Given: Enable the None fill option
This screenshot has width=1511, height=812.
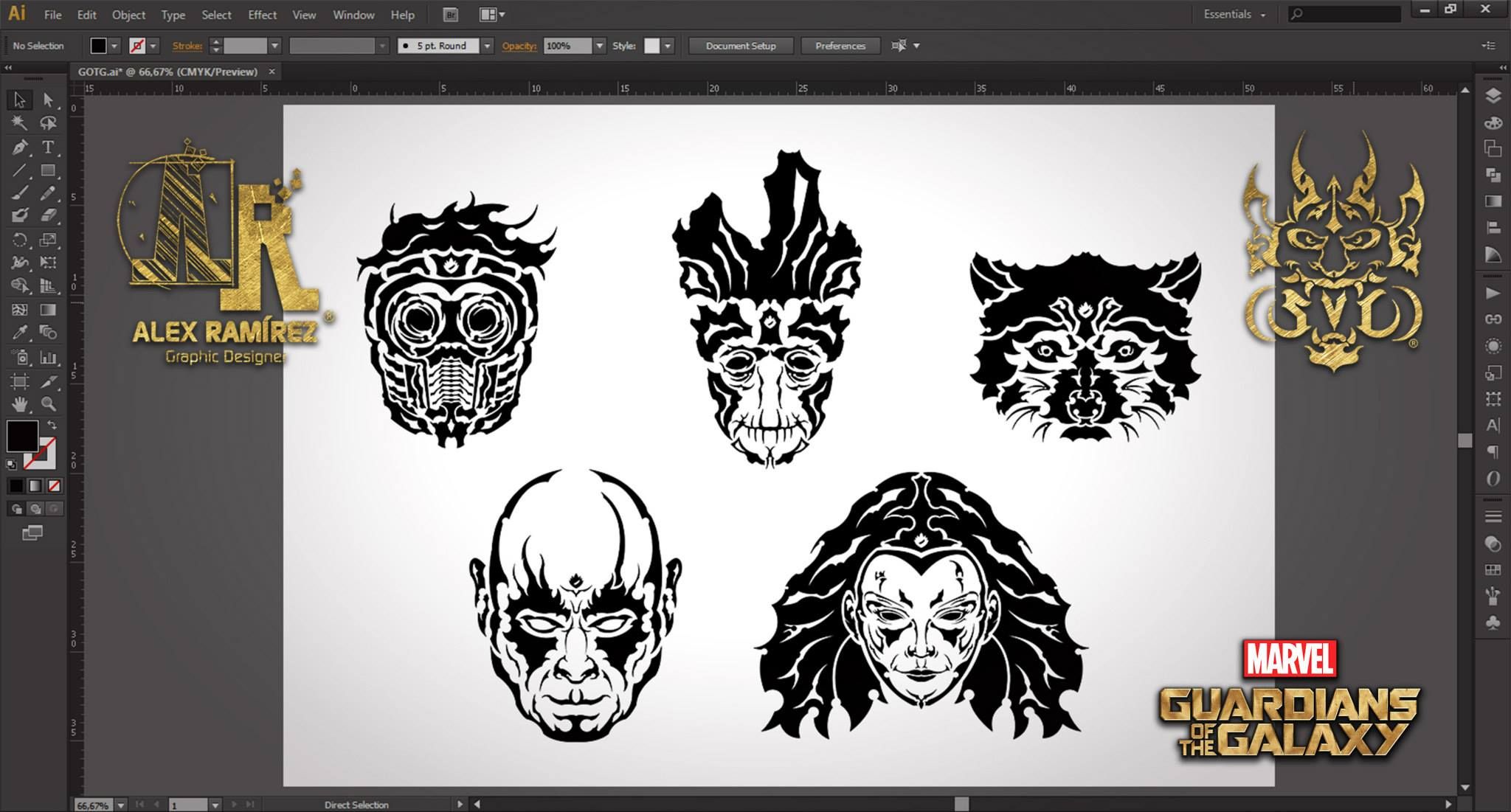Looking at the screenshot, I should (54, 485).
